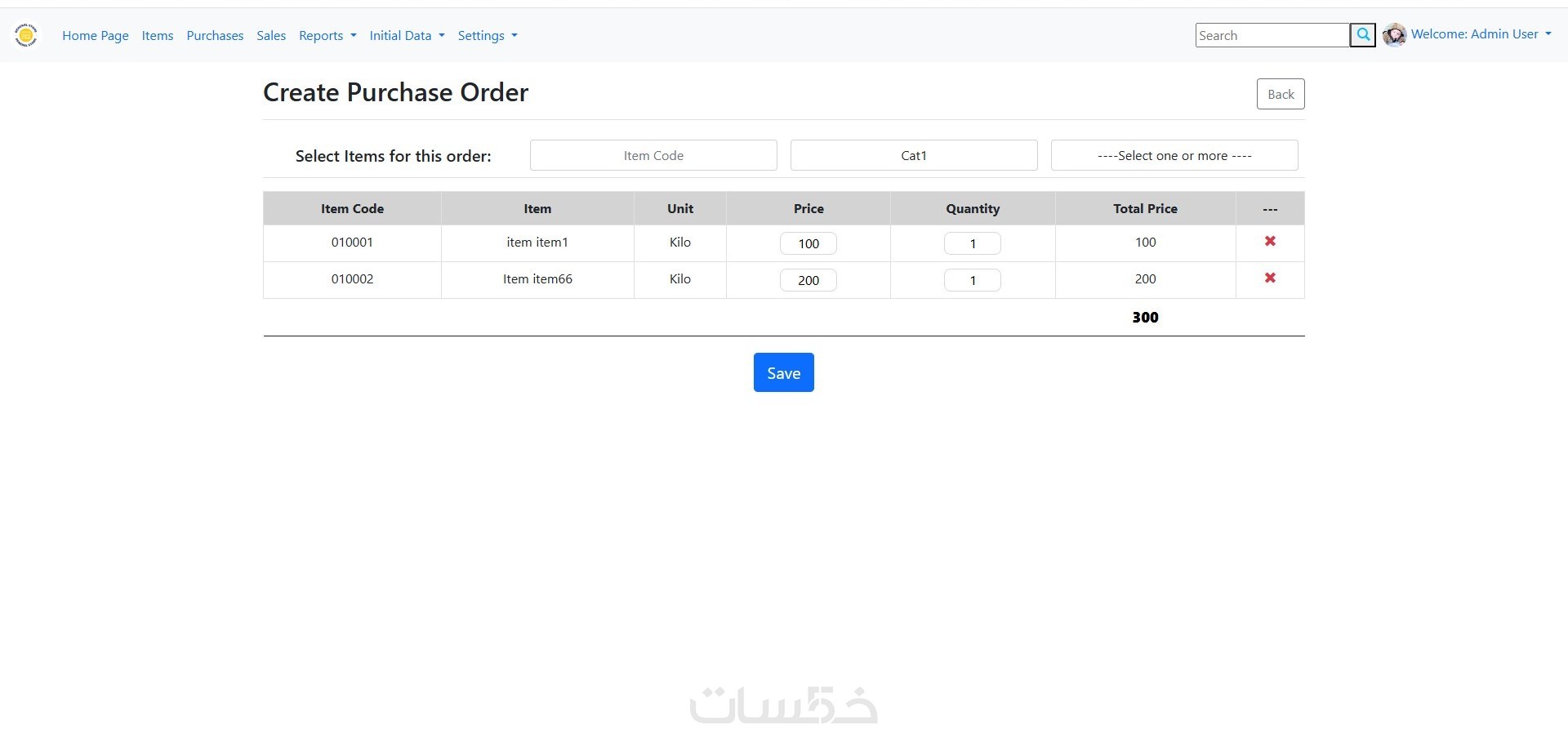Open the Sales section
This screenshot has height=739, width=1568.
[x=271, y=35]
